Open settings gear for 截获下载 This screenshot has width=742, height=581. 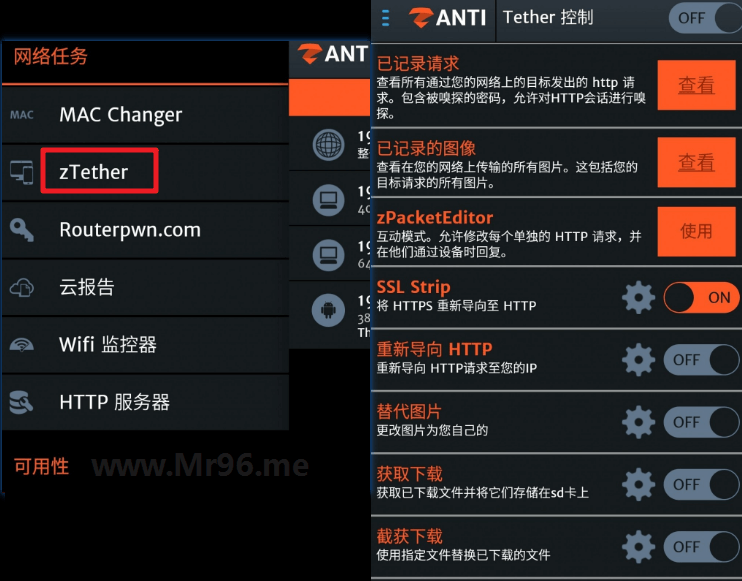point(638,546)
